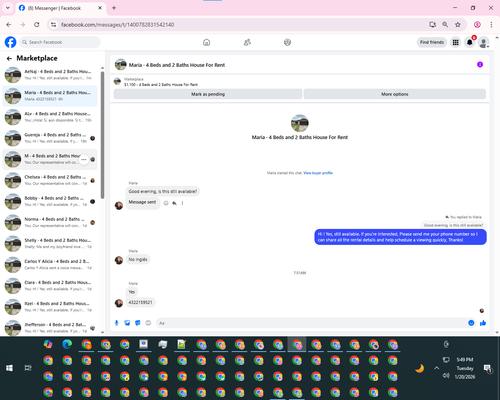Open the Alv conversation

tap(50, 117)
